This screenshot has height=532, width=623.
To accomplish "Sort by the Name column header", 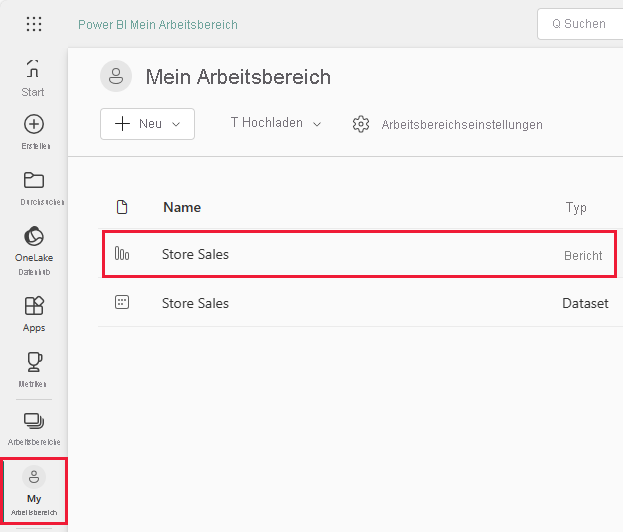I will pyautogui.click(x=182, y=207).
